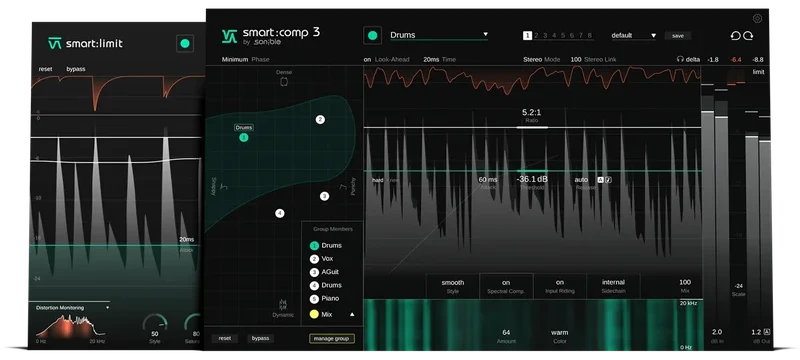Screen dimensions: 800x360
Task: Click the 5.2:1 Ratio handle
Action: click(532, 127)
